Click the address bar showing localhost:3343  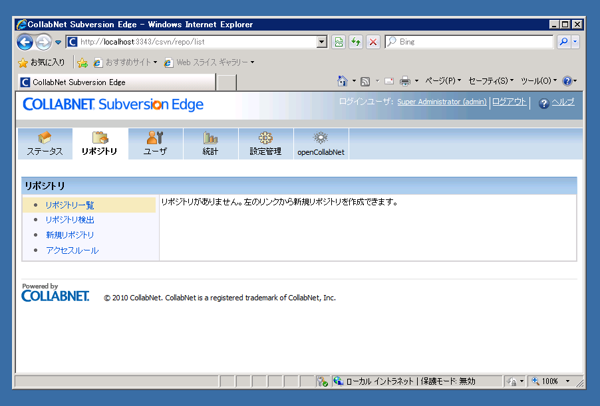191,42
